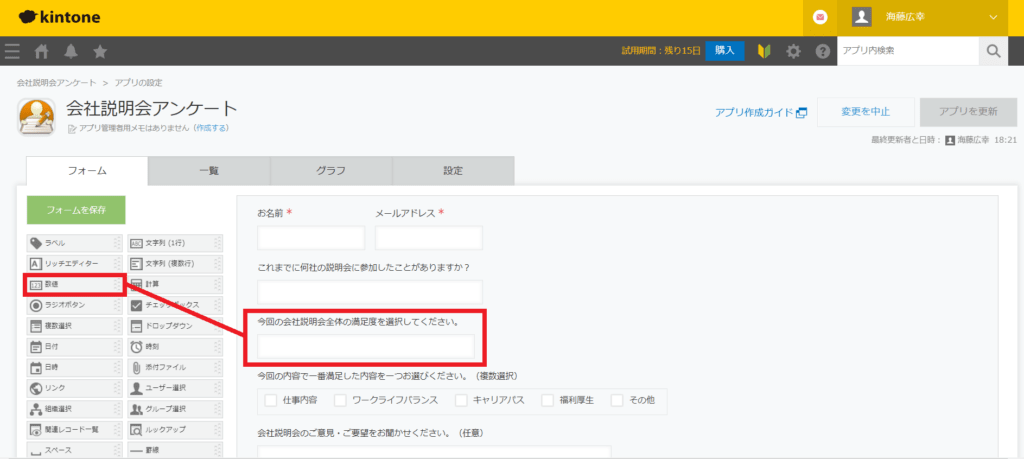Click the favorites star icon
Viewport: 1024px width, 459px height.
100,51
